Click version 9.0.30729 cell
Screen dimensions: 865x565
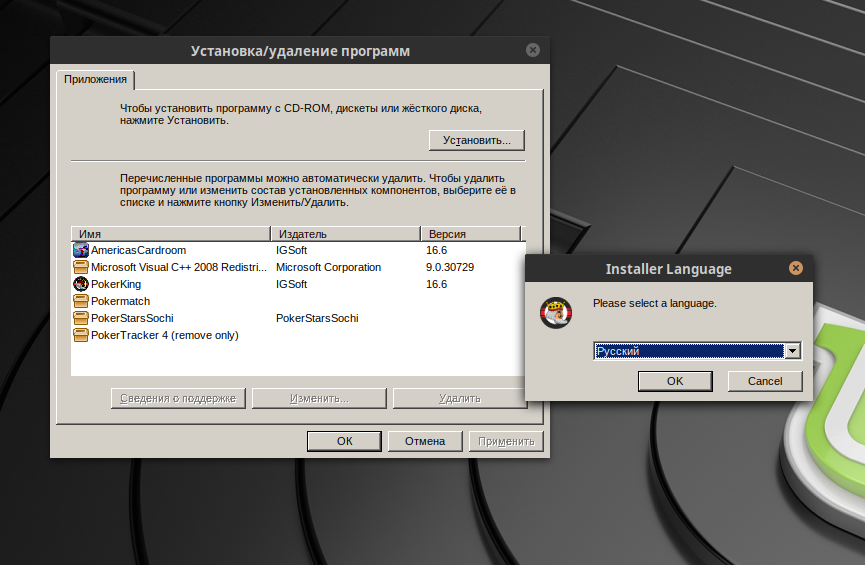pyautogui.click(x=450, y=267)
